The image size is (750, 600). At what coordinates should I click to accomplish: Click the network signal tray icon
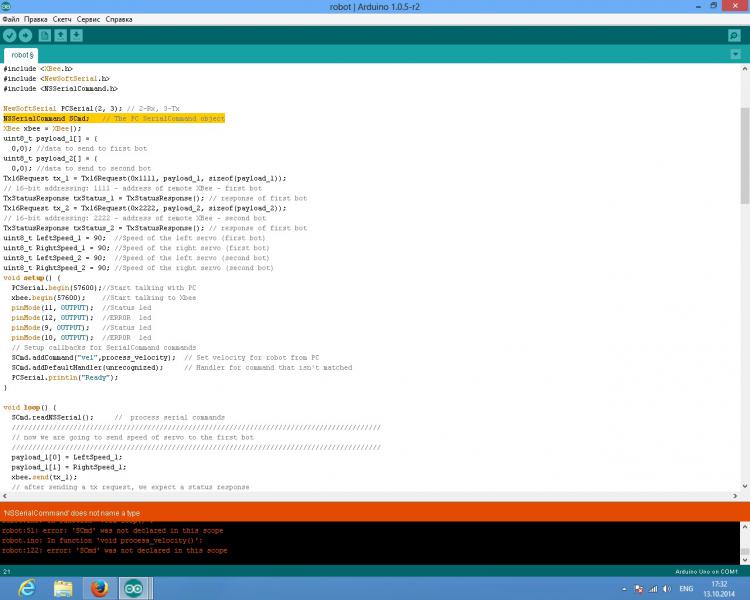pos(653,589)
